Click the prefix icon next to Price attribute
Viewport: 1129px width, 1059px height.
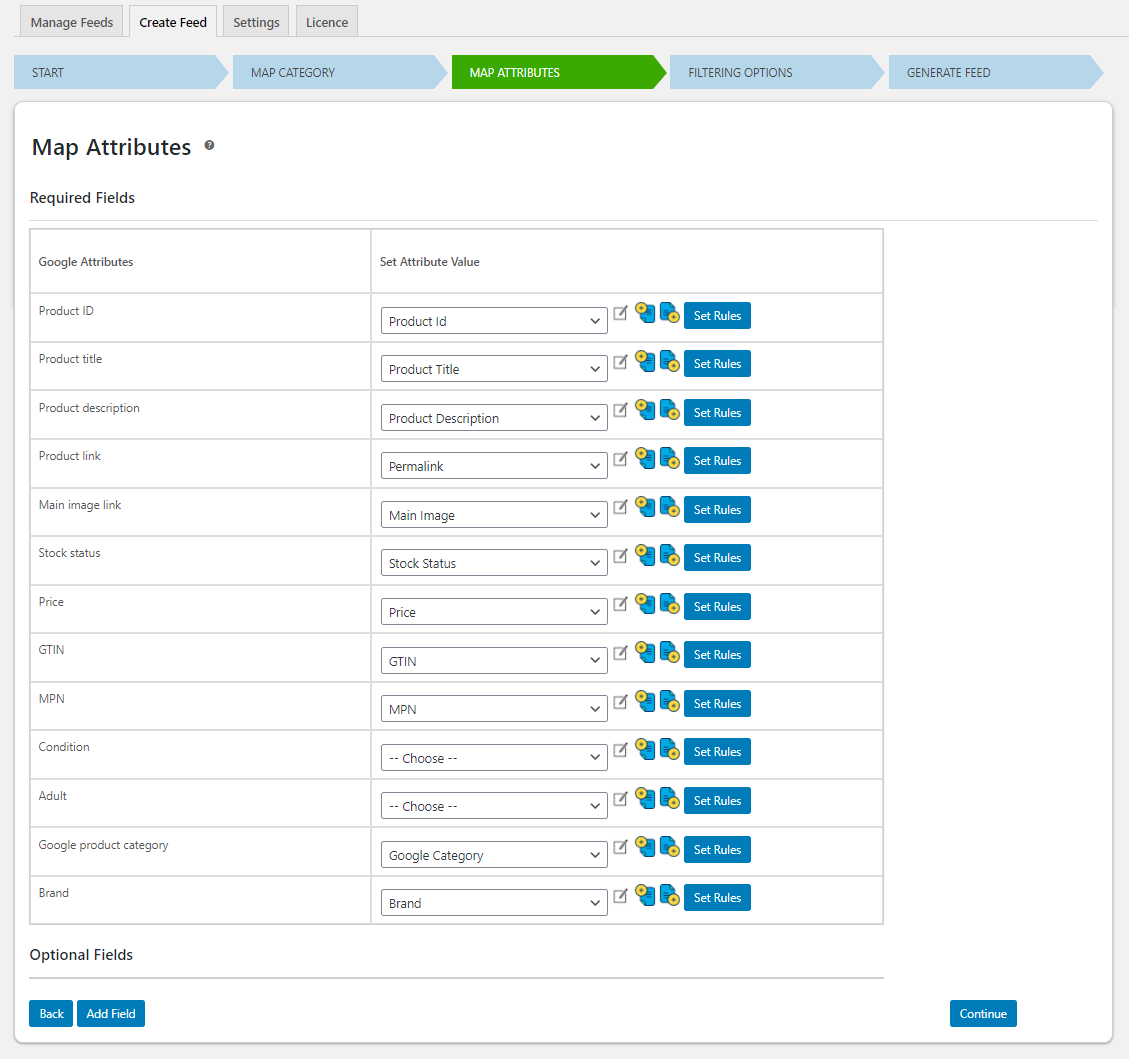[x=645, y=604]
